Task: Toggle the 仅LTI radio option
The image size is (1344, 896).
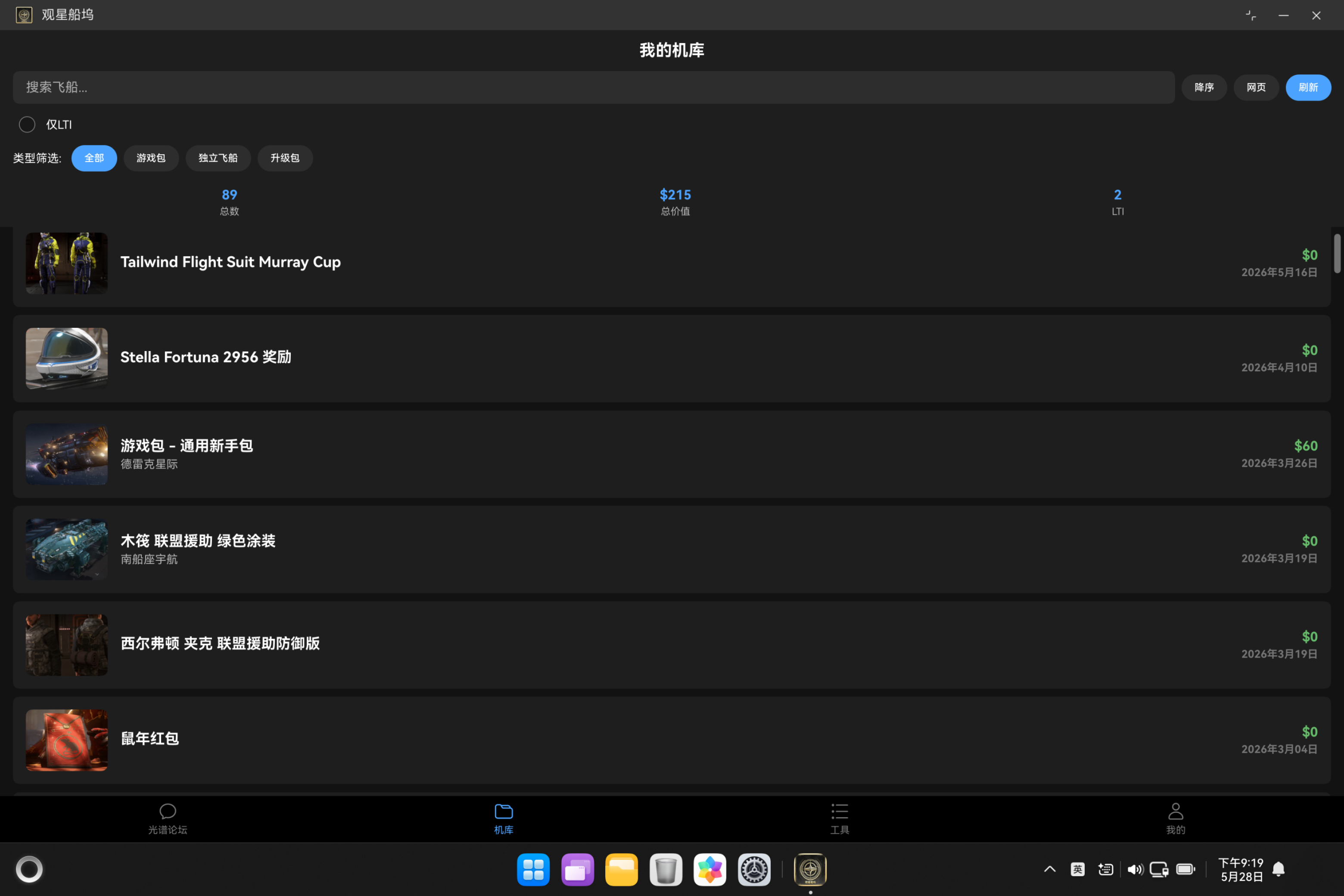Action: 27,124
